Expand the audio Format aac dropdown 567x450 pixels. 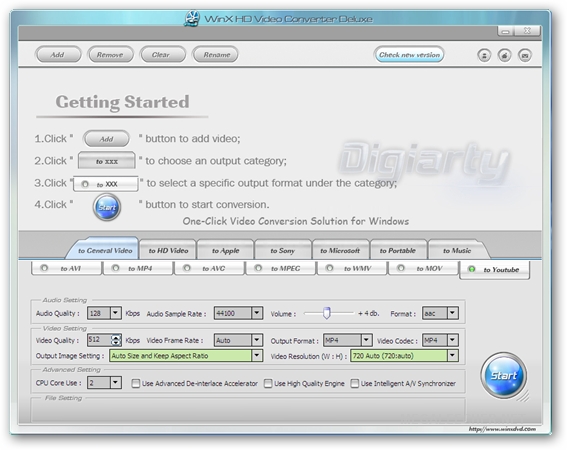453,313
